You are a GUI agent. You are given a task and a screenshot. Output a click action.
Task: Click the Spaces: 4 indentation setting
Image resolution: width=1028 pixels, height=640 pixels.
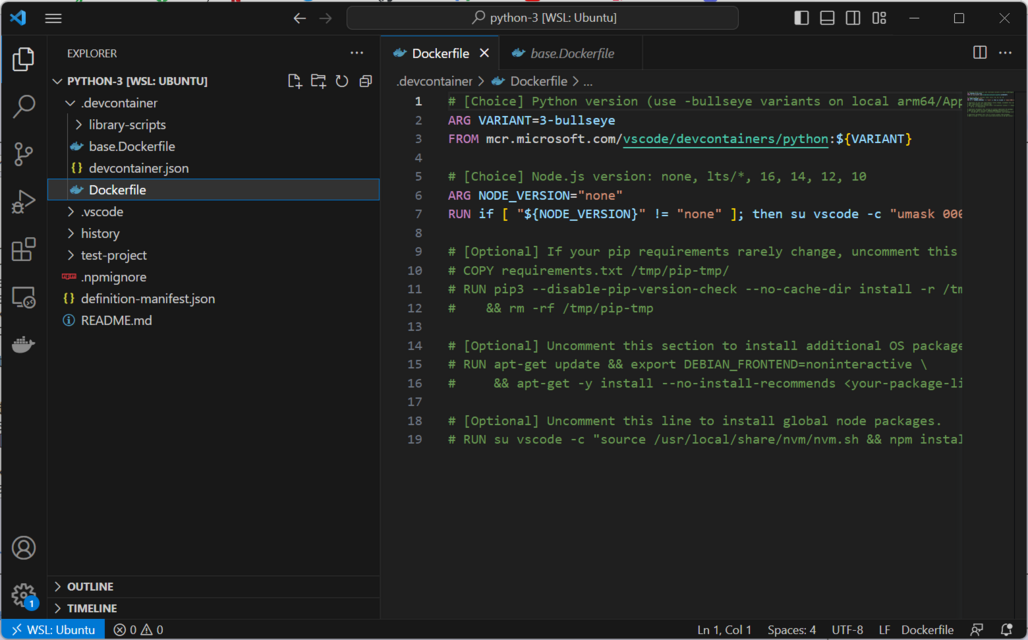point(791,630)
